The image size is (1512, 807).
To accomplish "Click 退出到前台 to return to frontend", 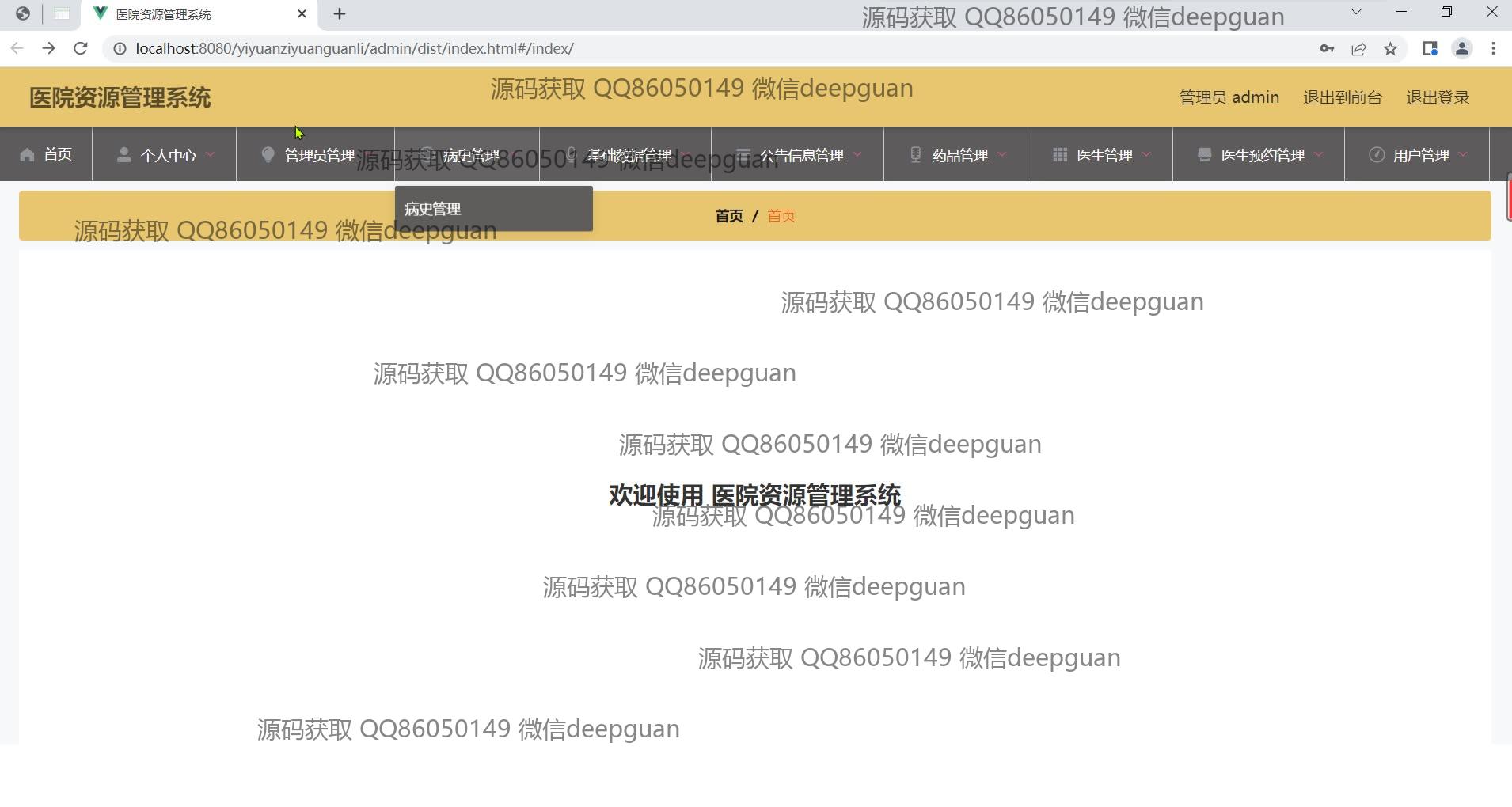I will click(1343, 97).
